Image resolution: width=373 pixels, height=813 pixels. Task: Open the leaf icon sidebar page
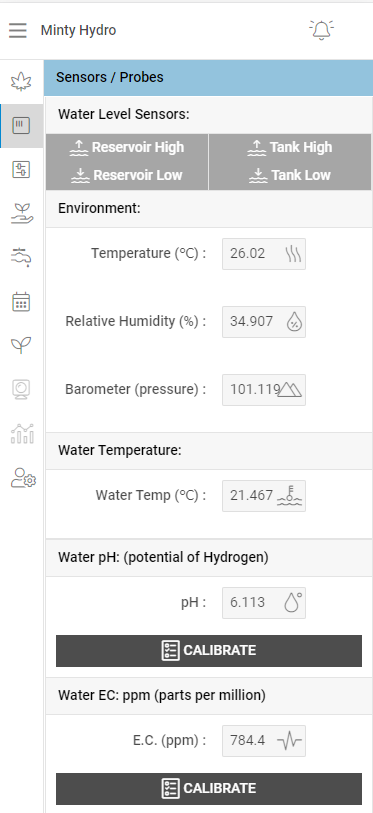click(x=21, y=81)
